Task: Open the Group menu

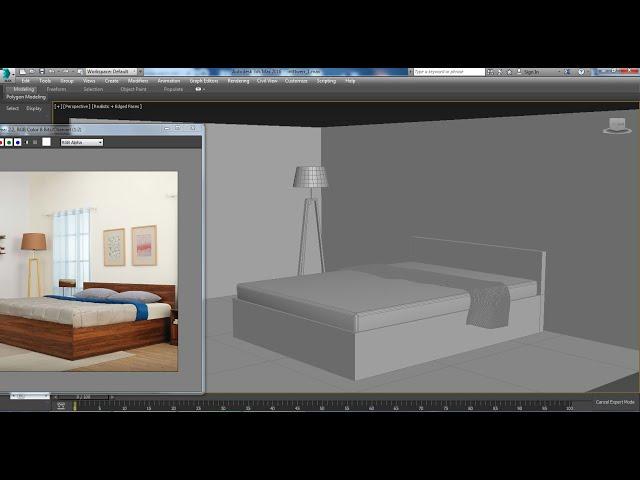Action: 67,81
